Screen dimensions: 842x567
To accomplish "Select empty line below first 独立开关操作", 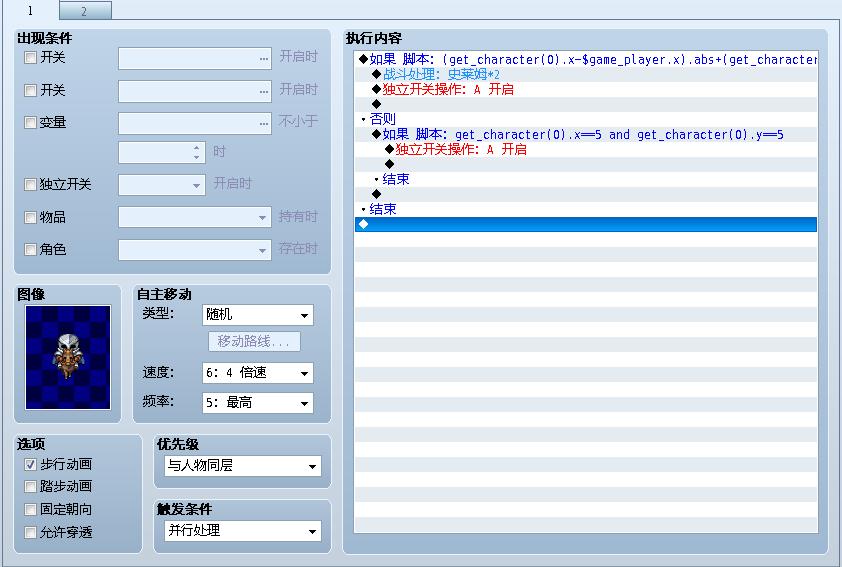I will click(x=586, y=104).
